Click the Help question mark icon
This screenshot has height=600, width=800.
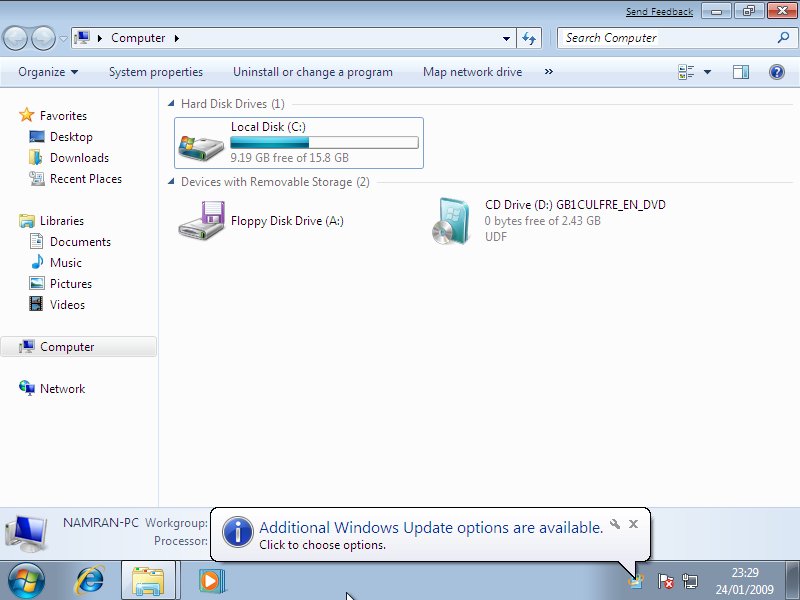pyautogui.click(x=776, y=72)
